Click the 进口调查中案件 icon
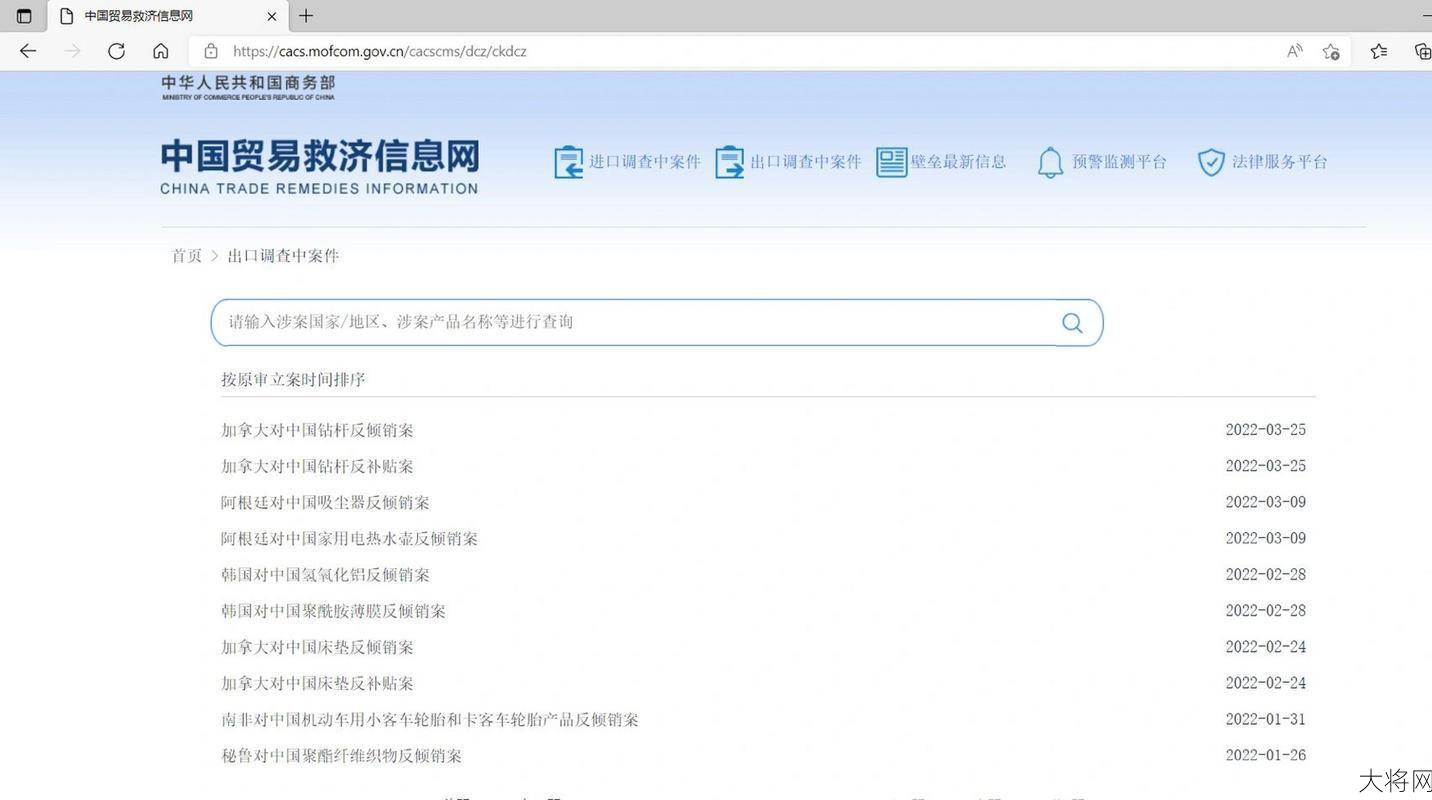1432x800 pixels. [568, 162]
